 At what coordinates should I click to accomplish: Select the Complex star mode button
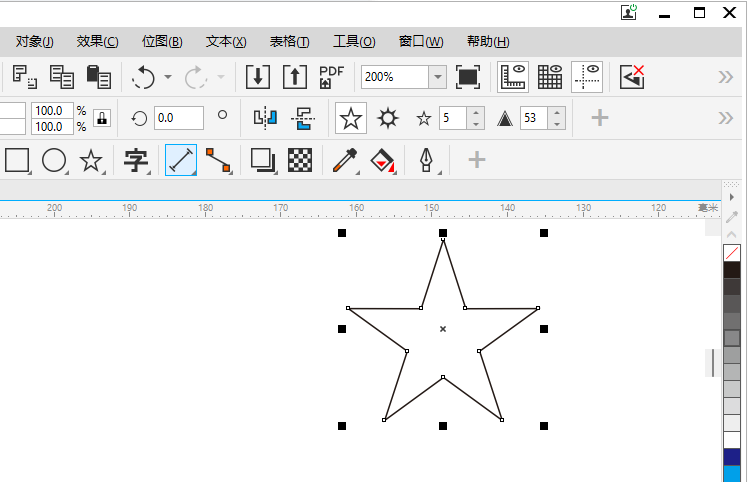click(x=387, y=118)
